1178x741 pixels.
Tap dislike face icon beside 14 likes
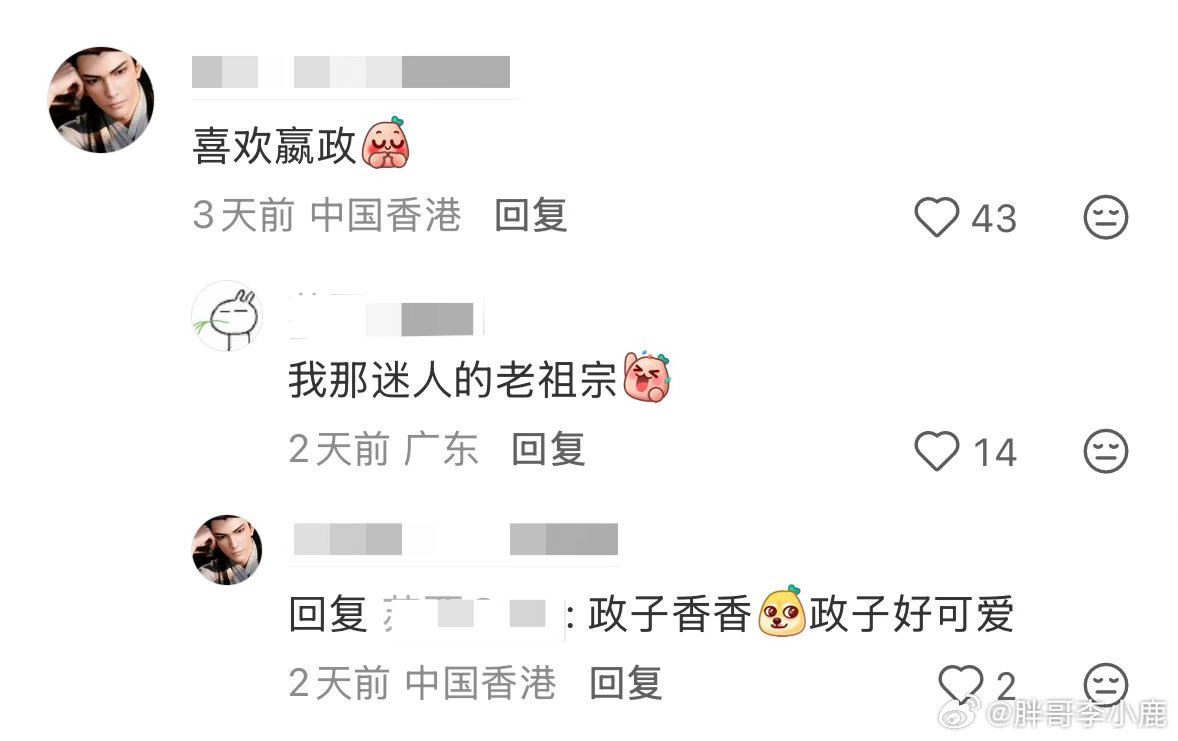[x=1105, y=451]
